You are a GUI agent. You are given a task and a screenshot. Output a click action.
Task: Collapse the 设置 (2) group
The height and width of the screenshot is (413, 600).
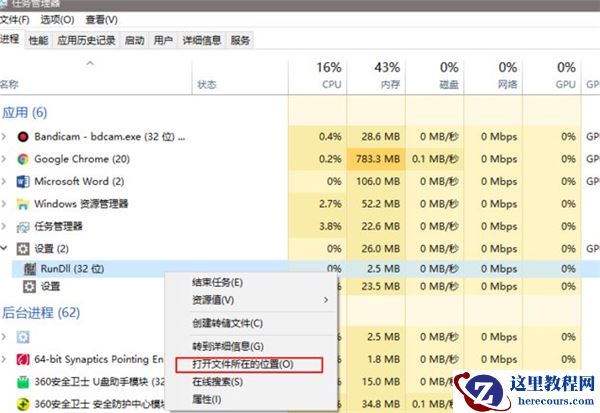pyautogui.click(x=4, y=248)
